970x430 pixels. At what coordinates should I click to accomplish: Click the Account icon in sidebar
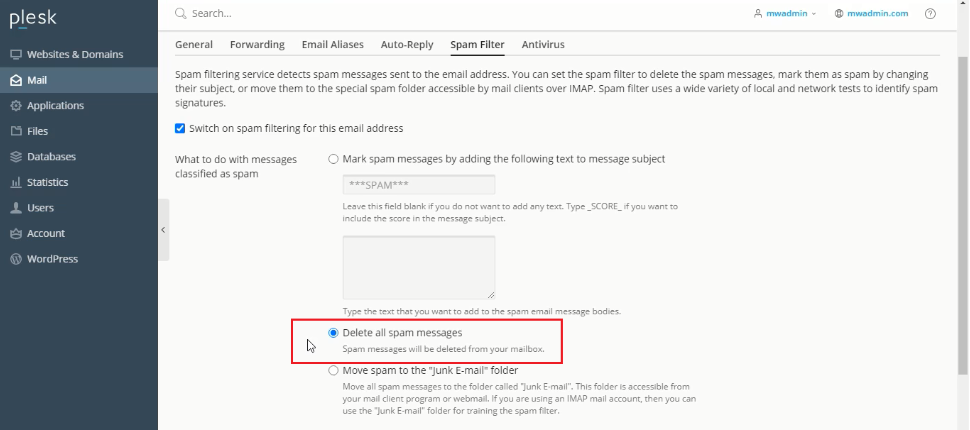(16, 233)
